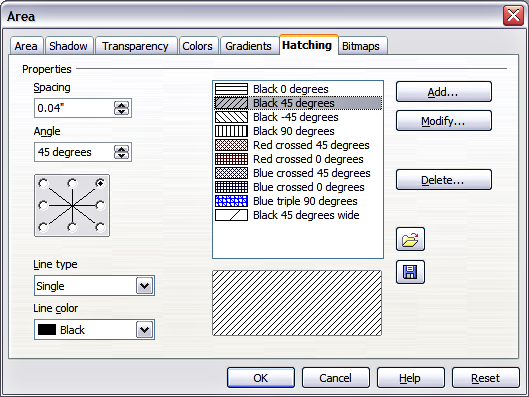Switch to the Area tab
This screenshot has height=397, width=529.
point(26,46)
